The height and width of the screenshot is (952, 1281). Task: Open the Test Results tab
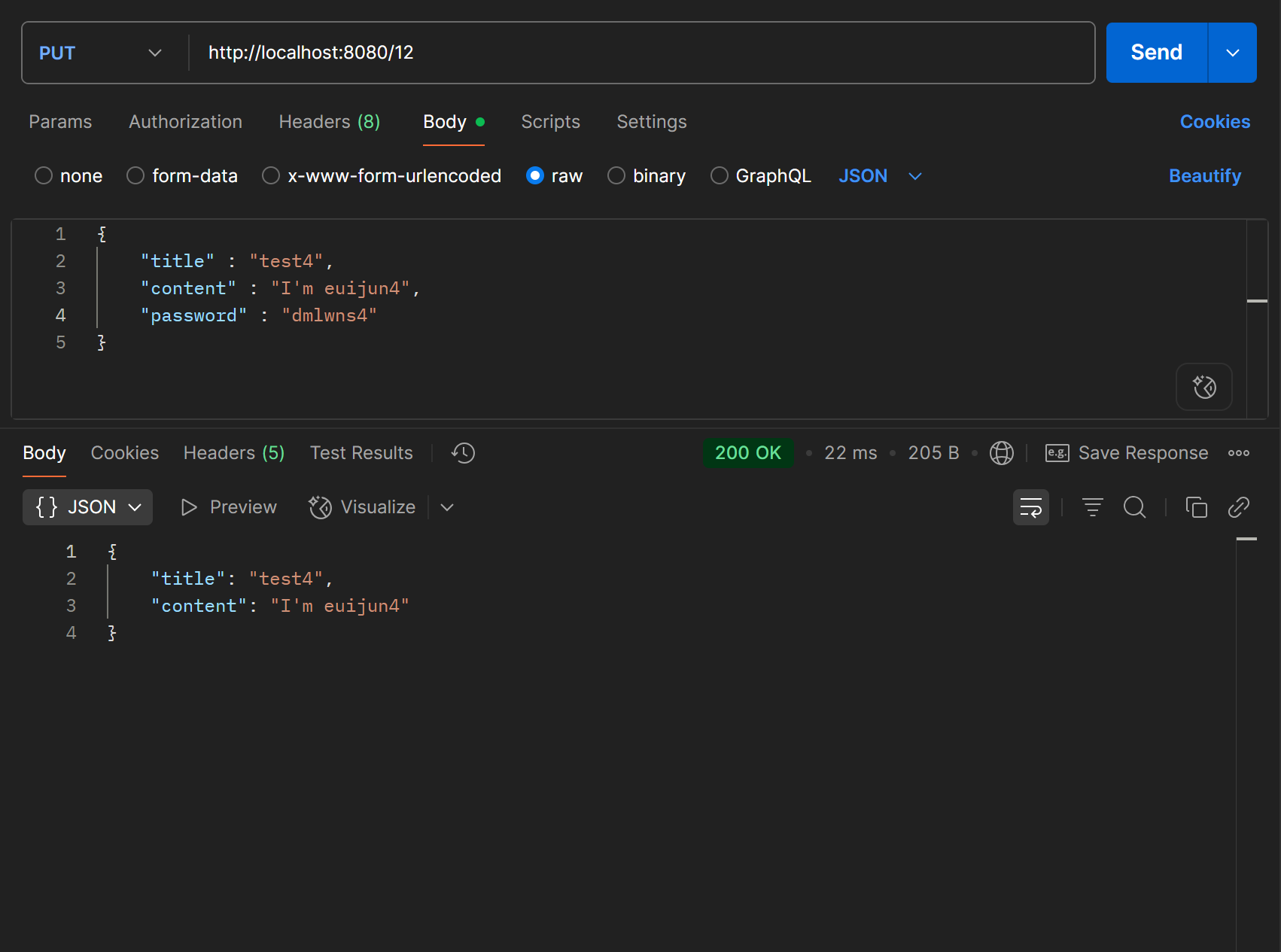(x=361, y=453)
